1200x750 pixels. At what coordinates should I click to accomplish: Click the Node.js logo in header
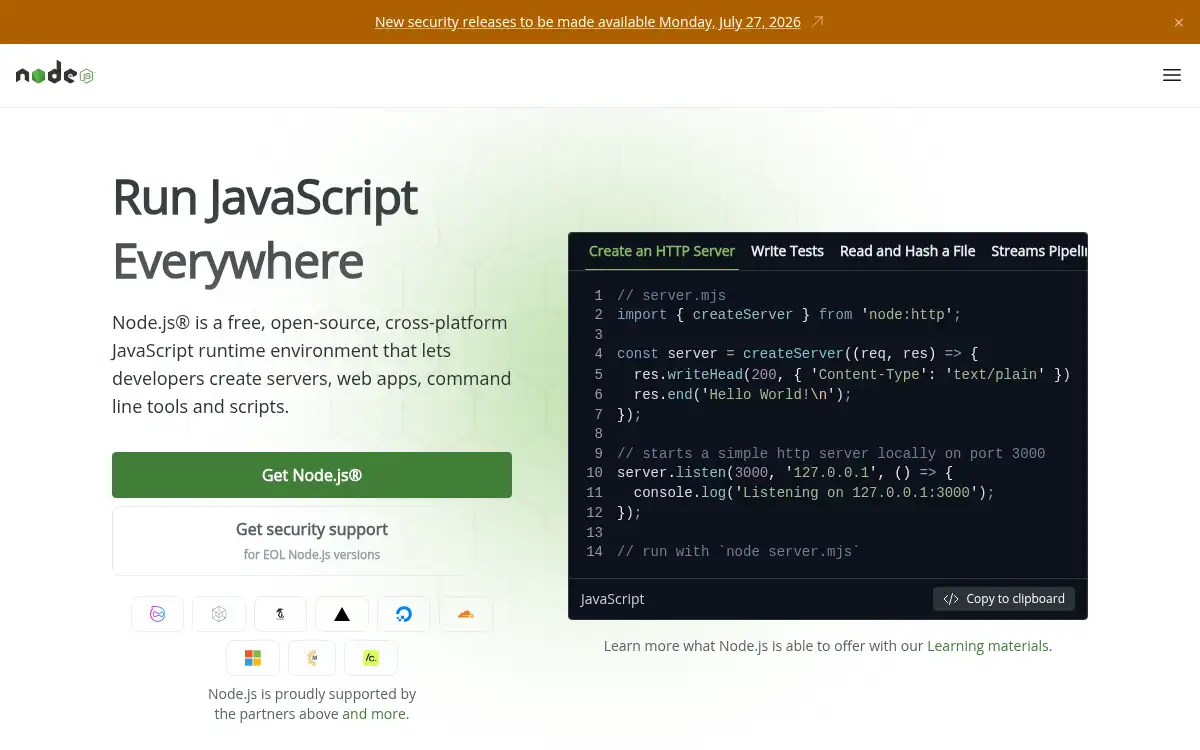click(x=55, y=74)
